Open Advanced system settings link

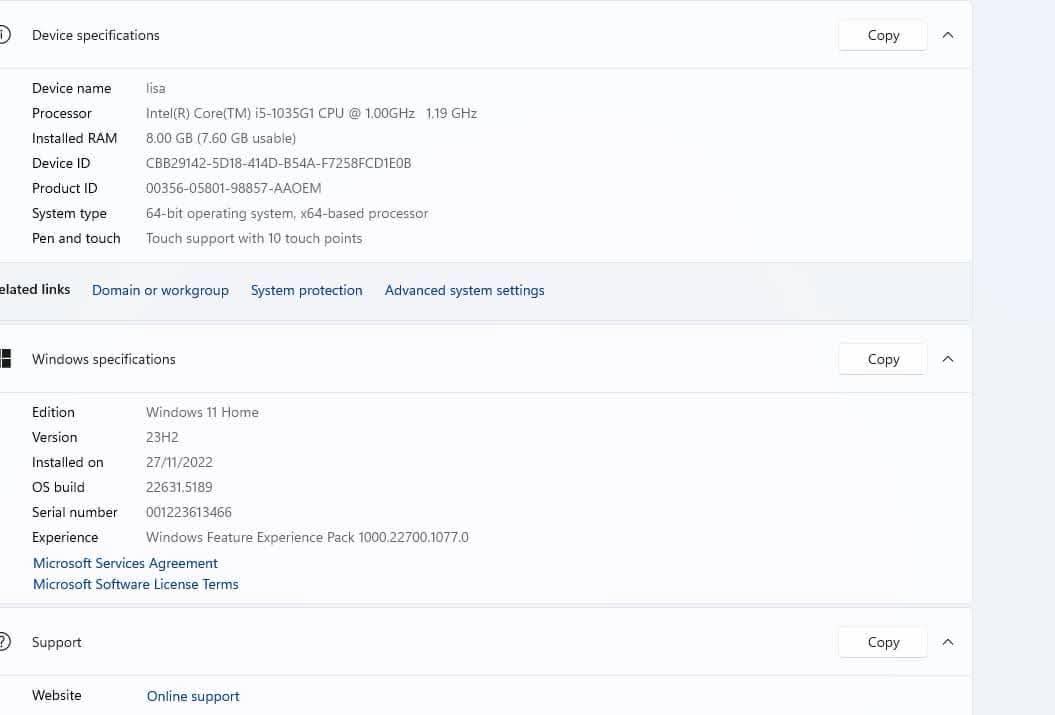[x=464, y=290]
